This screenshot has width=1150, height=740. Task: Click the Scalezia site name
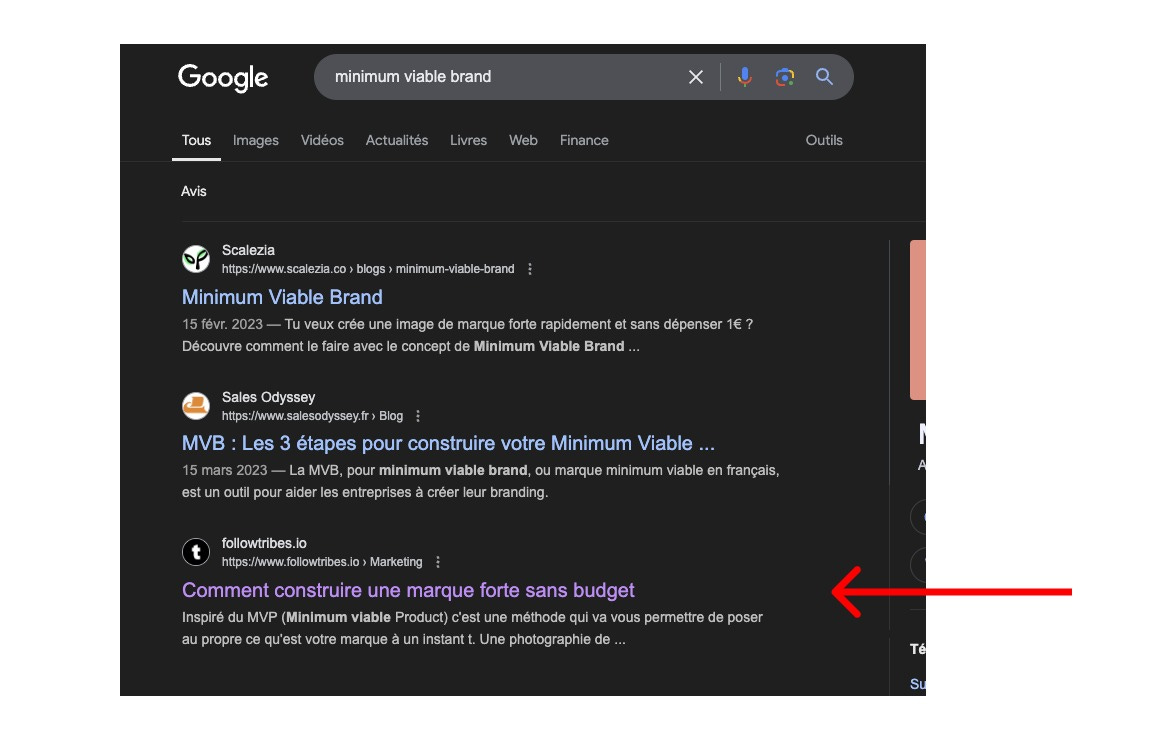248,250
